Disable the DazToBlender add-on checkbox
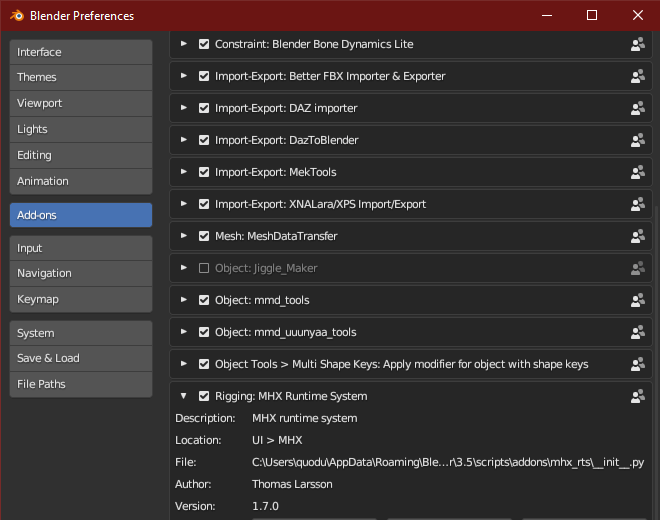 204,140
